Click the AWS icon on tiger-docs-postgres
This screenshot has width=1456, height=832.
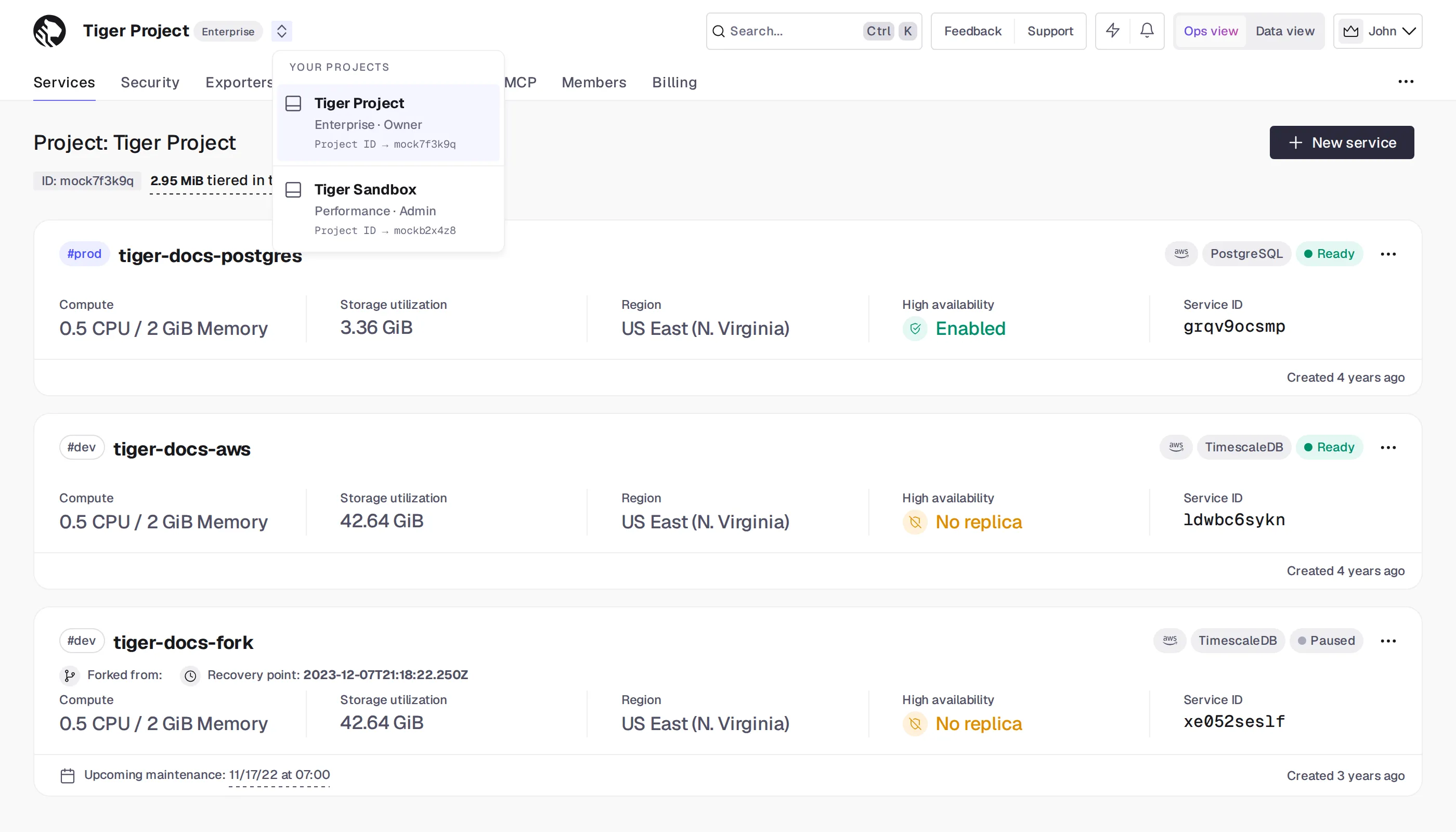pos(1180,253)
